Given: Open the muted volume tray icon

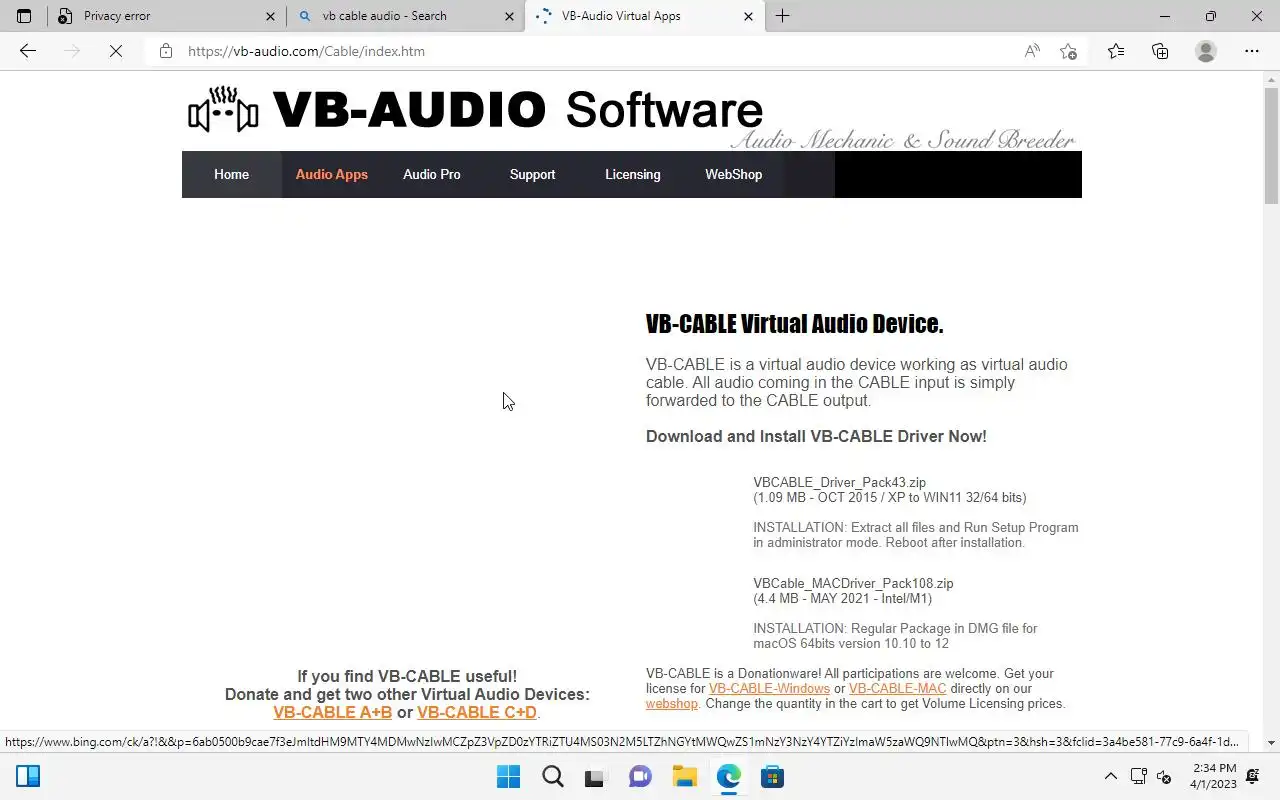Looking at the screenshot, I should click(x=1164, y=776).
